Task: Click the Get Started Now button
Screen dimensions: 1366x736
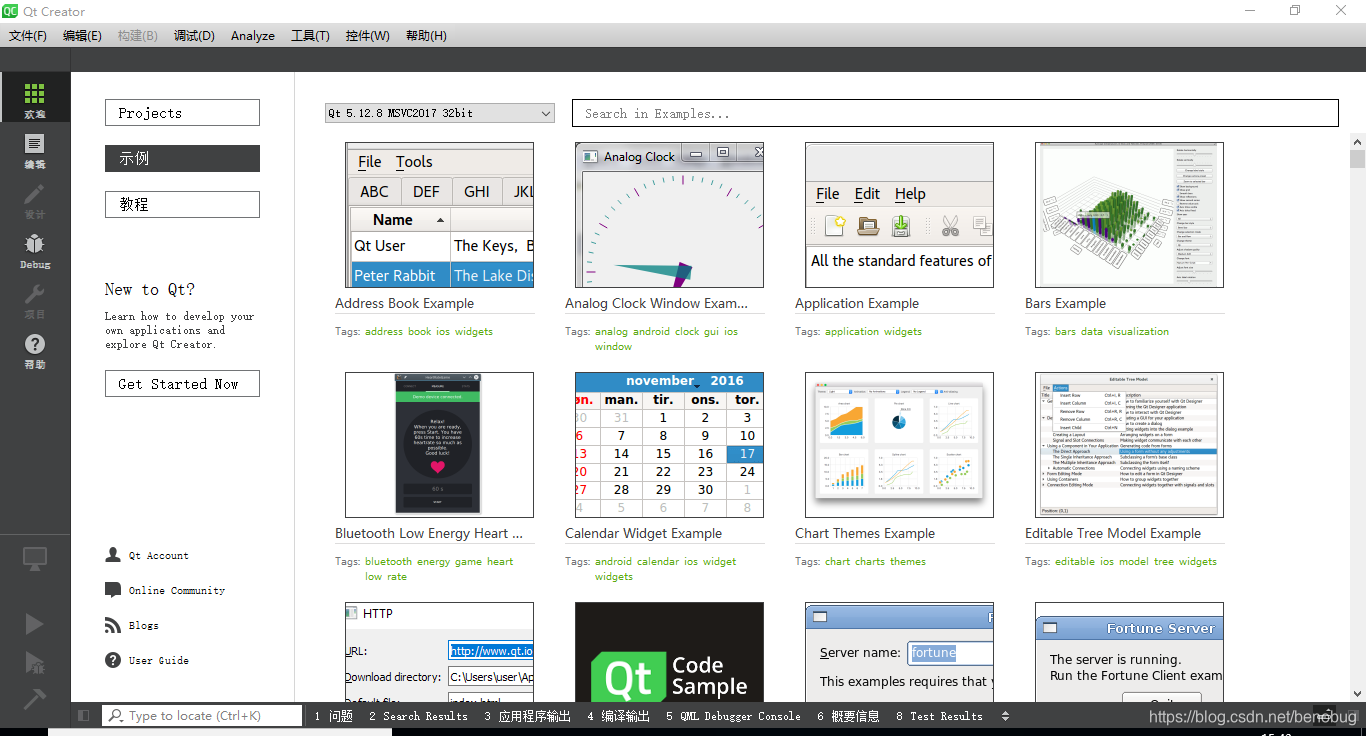Action: click(182, 384)
